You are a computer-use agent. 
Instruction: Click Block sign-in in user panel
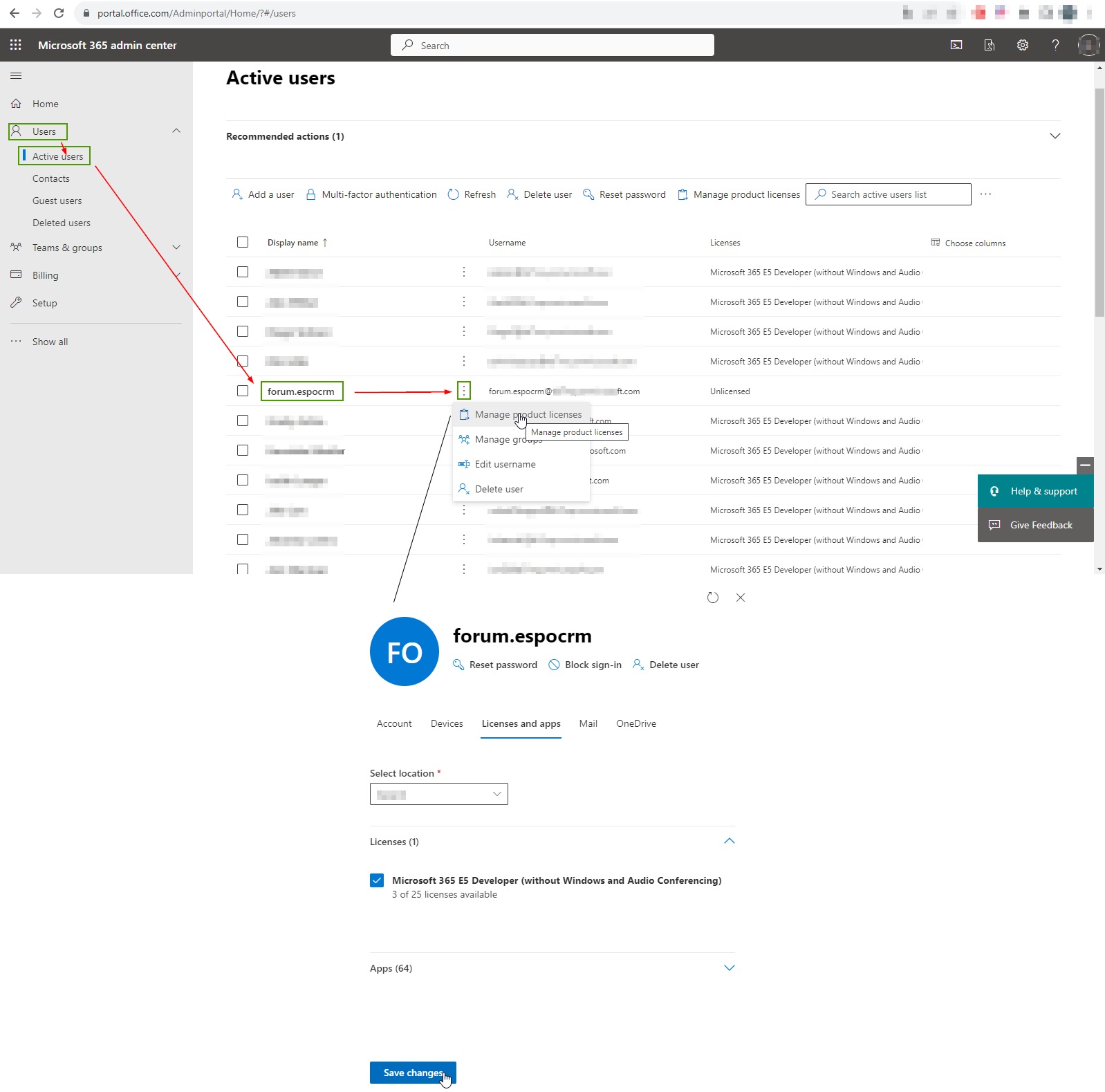585,665
